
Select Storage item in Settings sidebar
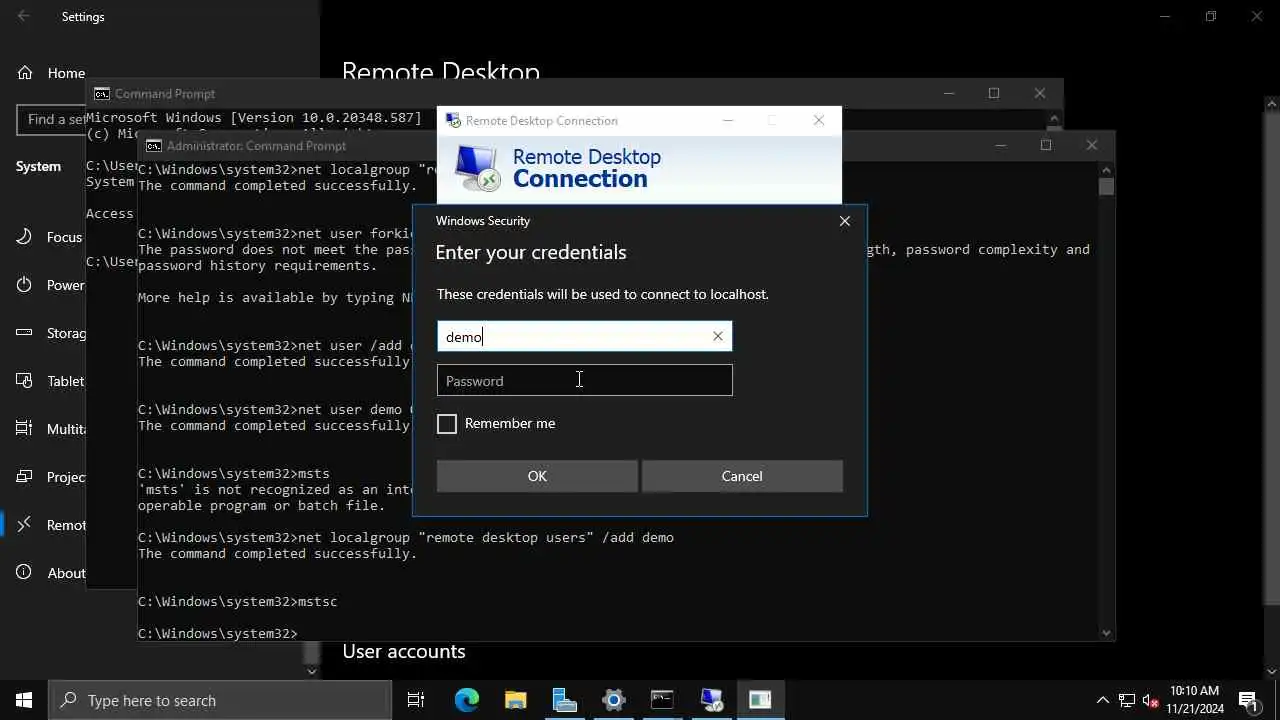click(51, 333)
